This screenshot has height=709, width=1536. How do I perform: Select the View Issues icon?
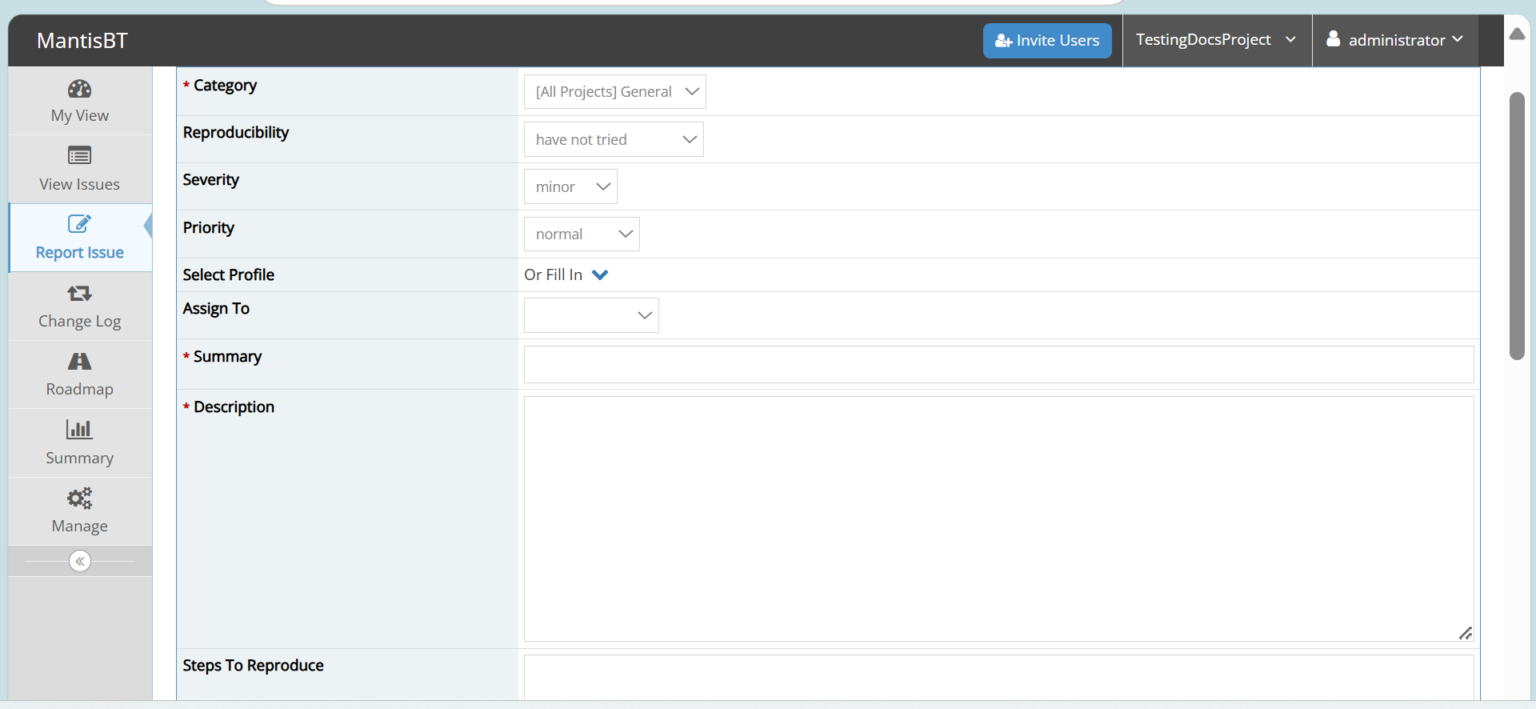point(79,156)
